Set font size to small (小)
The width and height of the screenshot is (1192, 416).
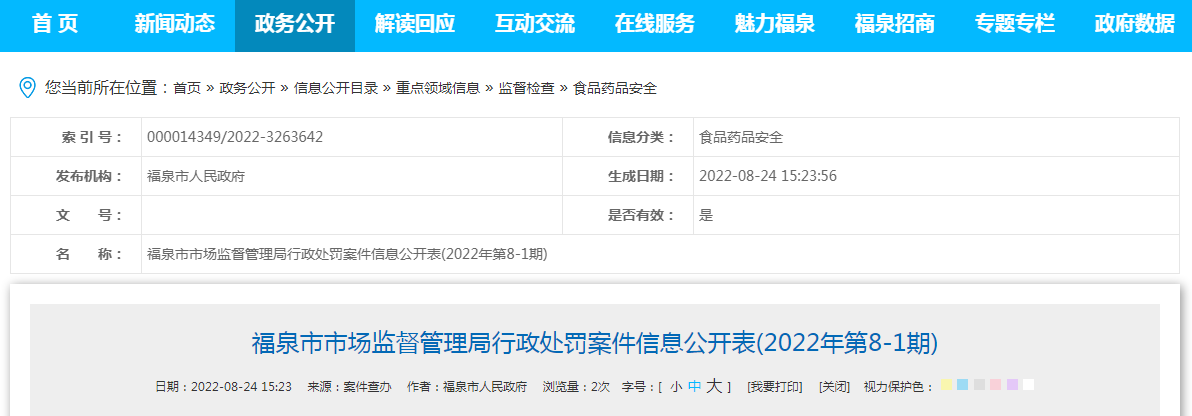[677, 387]
